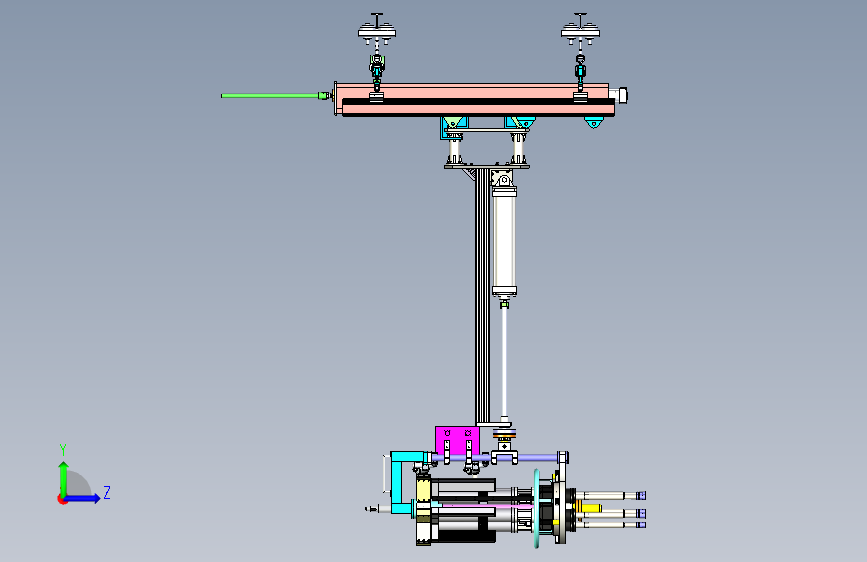Select the right suspension hanger at the top
867x562 pixels.
[x=581, y=56]
